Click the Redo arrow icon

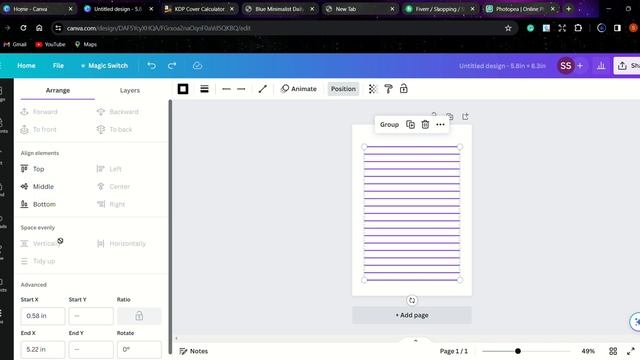[x=172, y=66]
